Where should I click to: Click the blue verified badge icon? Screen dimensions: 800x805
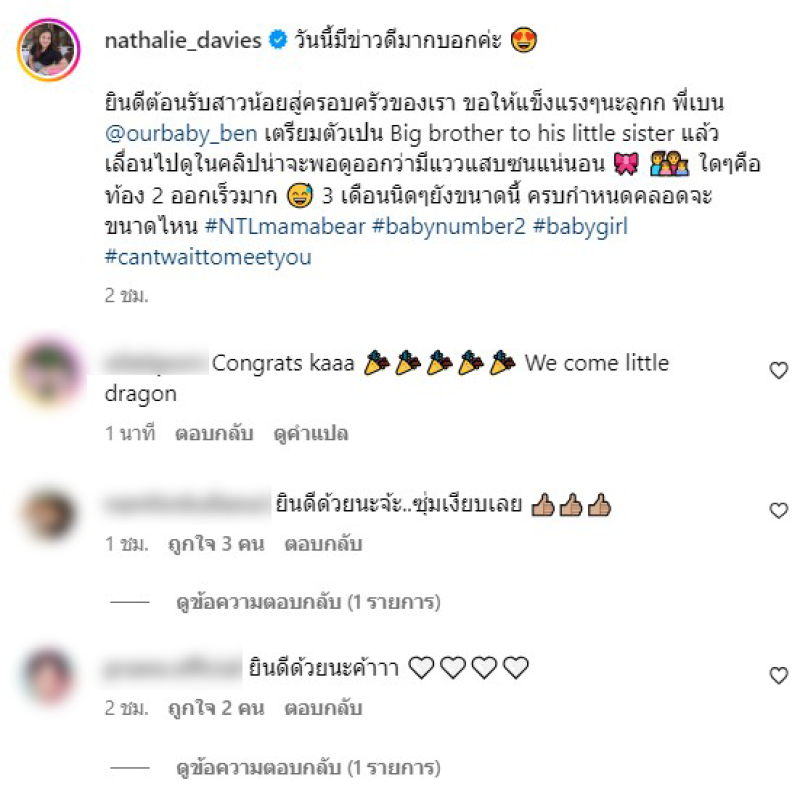(278, 40)
